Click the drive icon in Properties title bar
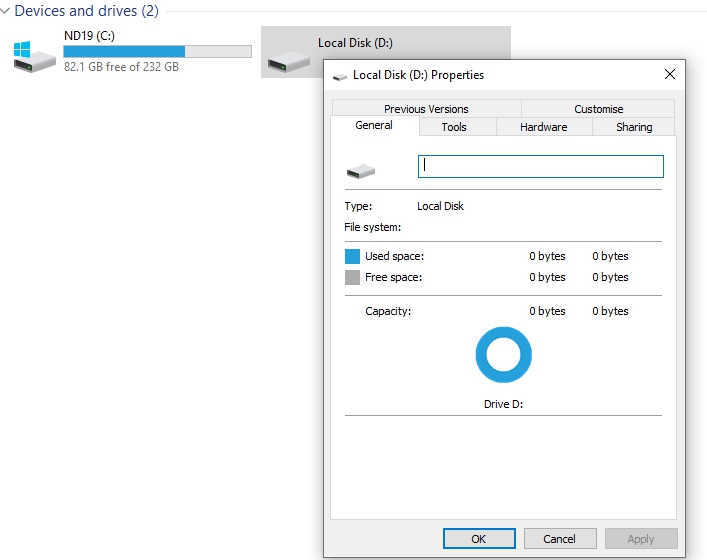The image size is (707, 560). (x=340, y=76)
